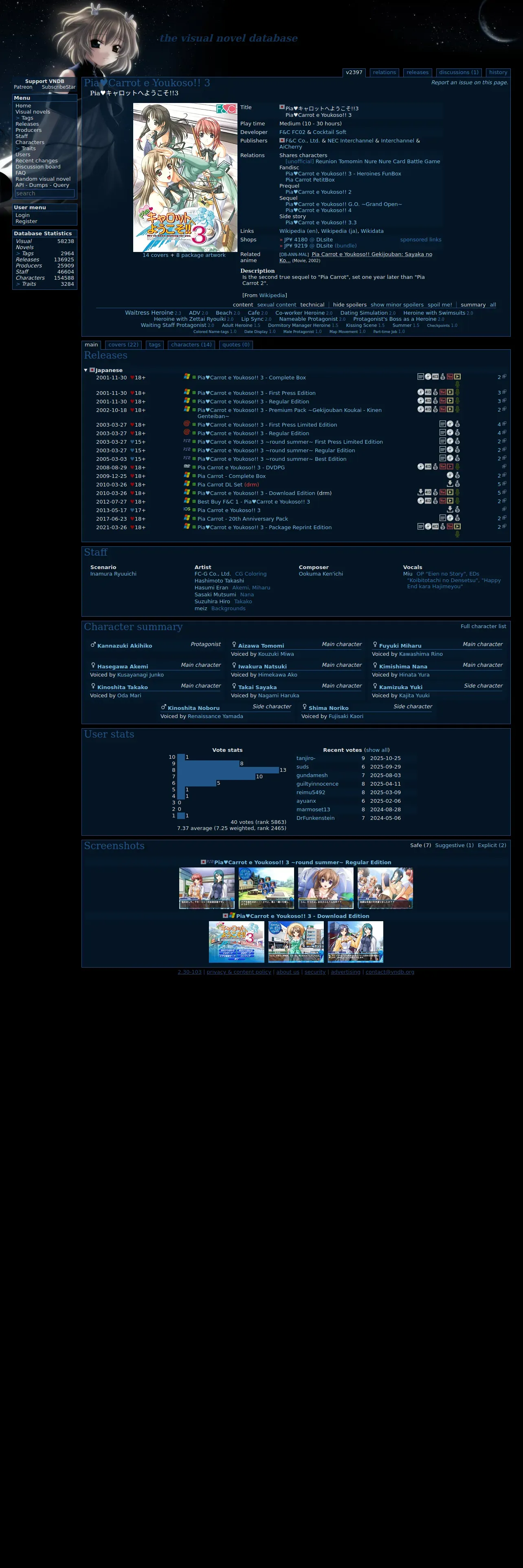Toggle the 'sexual content' tag filter
Image resolution: width=523 pixels, height=1568 pixels.
277,305
